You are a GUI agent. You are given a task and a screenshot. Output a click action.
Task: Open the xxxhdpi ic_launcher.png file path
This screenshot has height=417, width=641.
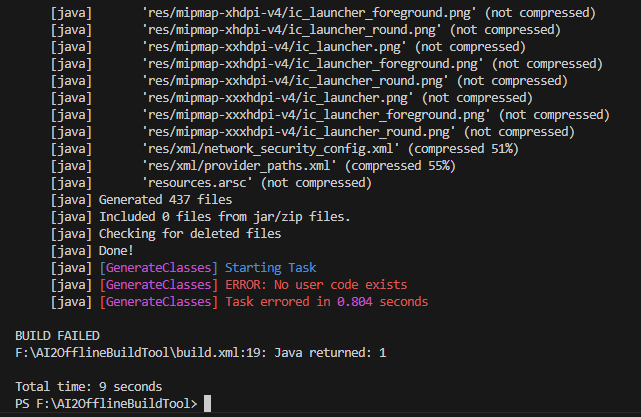278,98
